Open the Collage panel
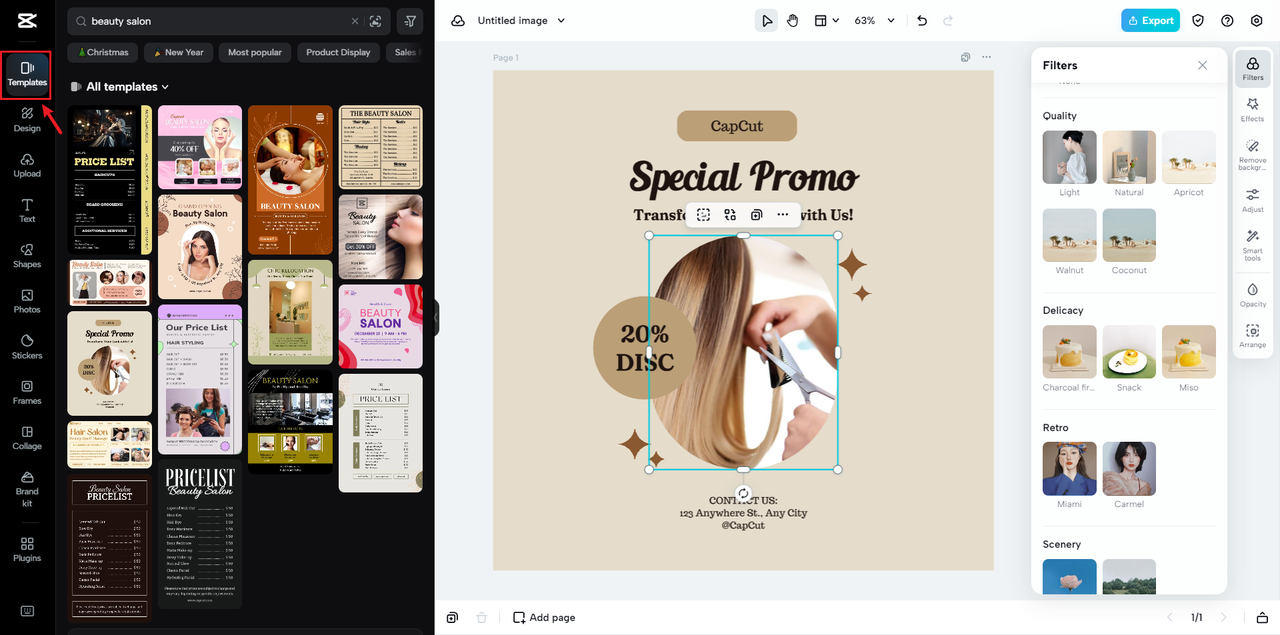The width and height of the screenshot is (1280, 635). 27,438
